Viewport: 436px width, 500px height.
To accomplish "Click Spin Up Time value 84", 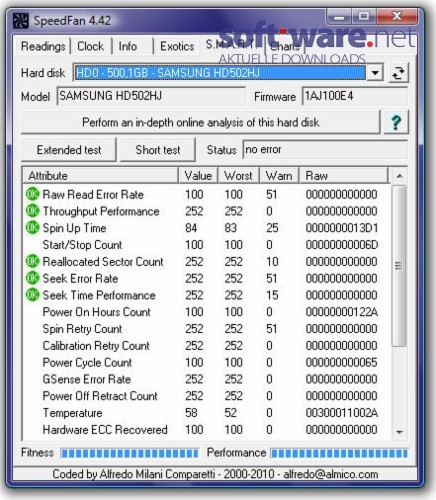I will click(x=191, y=228).
